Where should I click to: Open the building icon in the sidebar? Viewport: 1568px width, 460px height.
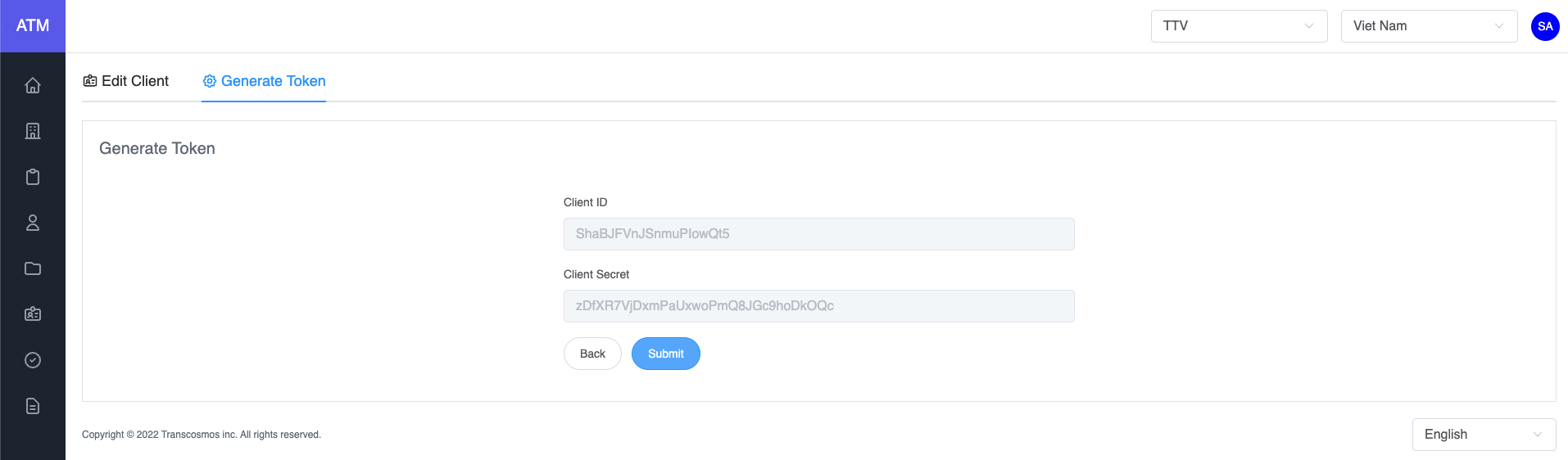33,131
